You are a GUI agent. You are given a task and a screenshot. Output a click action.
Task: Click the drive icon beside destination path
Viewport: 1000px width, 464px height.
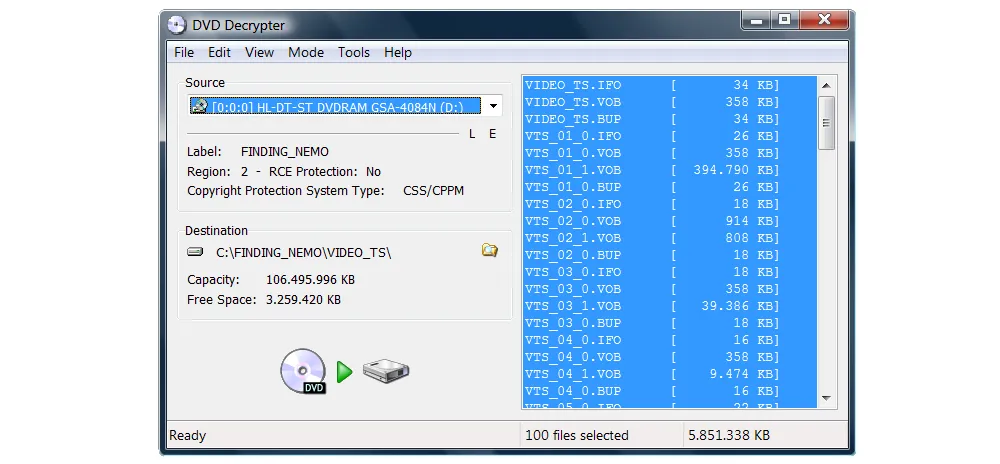click(195, 252)
